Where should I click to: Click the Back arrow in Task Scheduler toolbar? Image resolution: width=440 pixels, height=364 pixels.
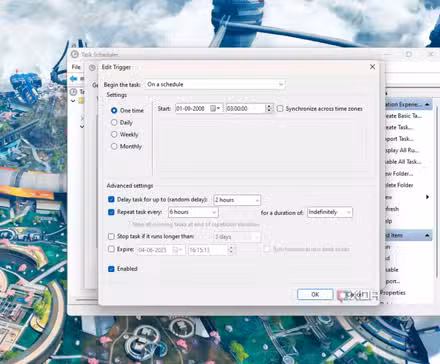[73, 79]
